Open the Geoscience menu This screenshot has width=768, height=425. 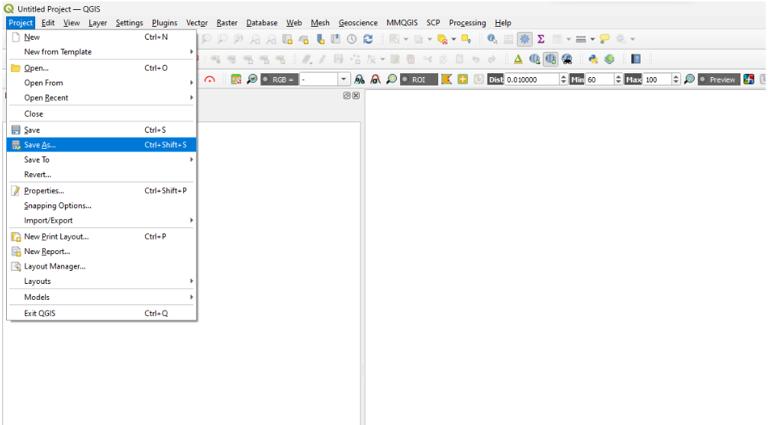(x=358, y=23)
